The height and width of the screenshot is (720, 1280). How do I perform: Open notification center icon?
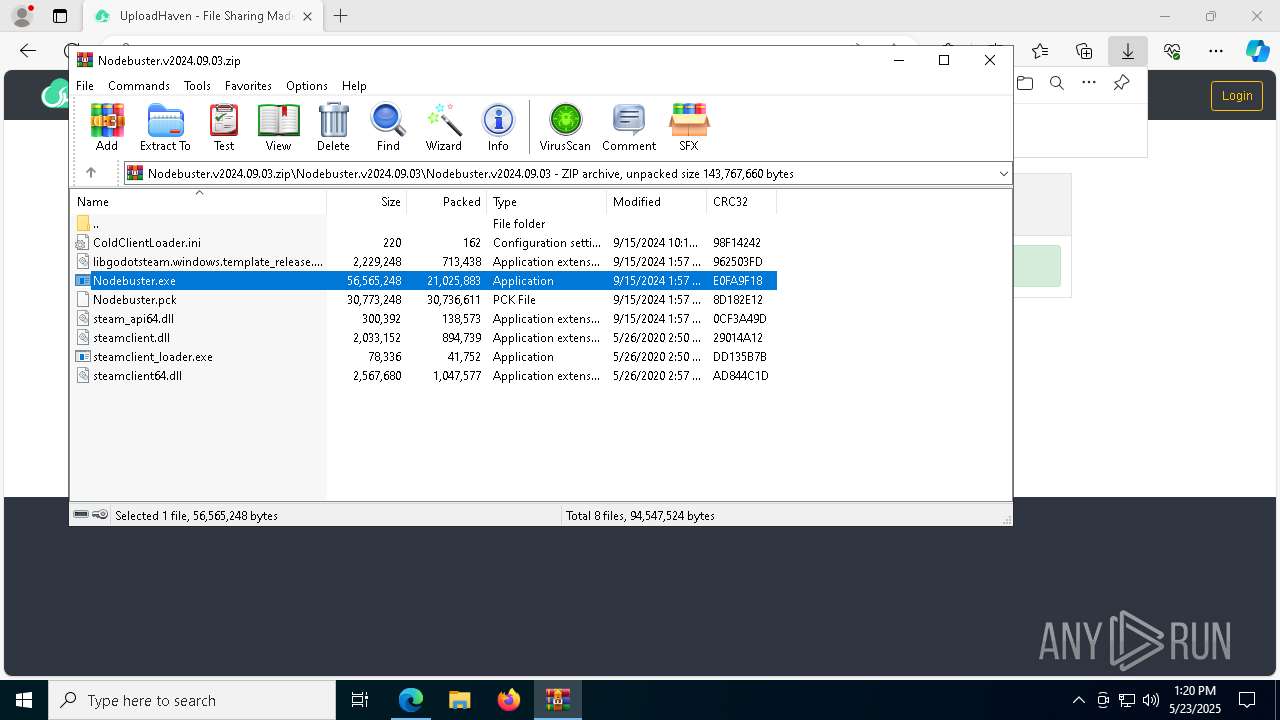coord(1247,700)
